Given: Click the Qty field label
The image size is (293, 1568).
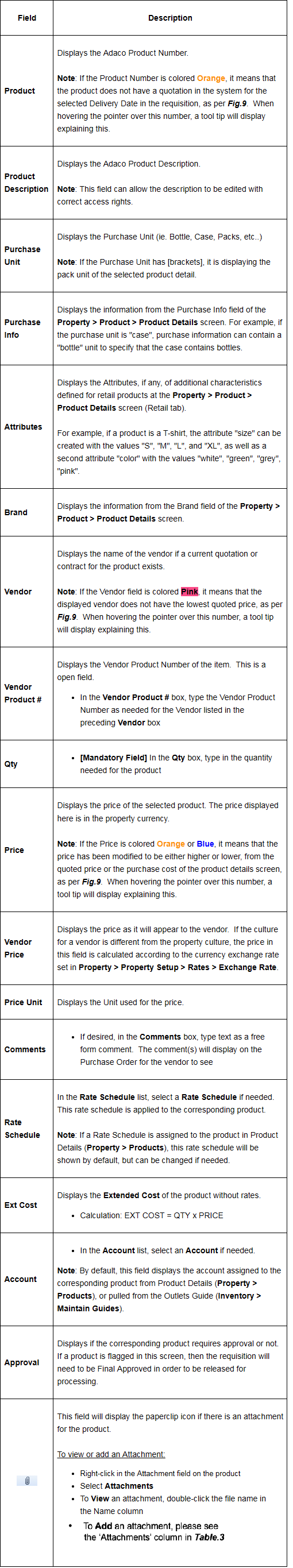Looking at the screenshot, I should [x=11, y=763].
